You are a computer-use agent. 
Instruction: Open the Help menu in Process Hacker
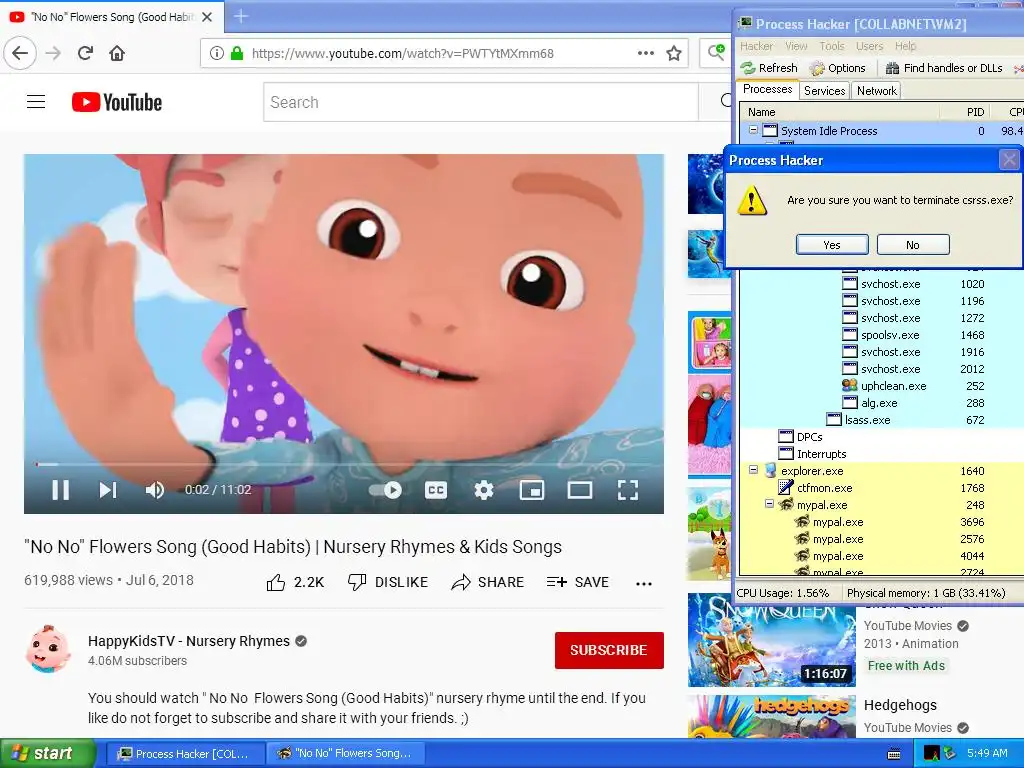(905, 46)
